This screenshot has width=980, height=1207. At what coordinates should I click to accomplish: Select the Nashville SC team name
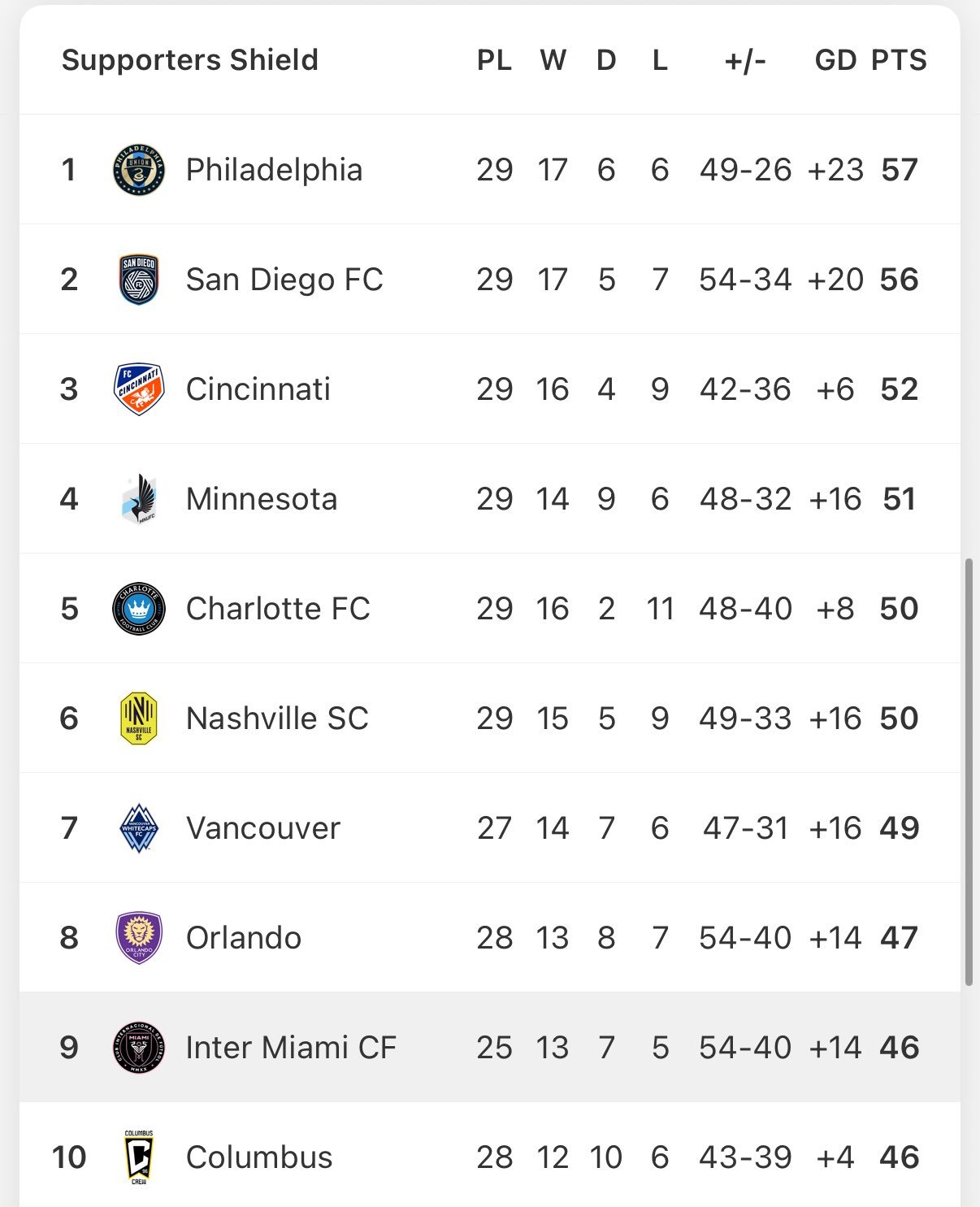(277, 718)
